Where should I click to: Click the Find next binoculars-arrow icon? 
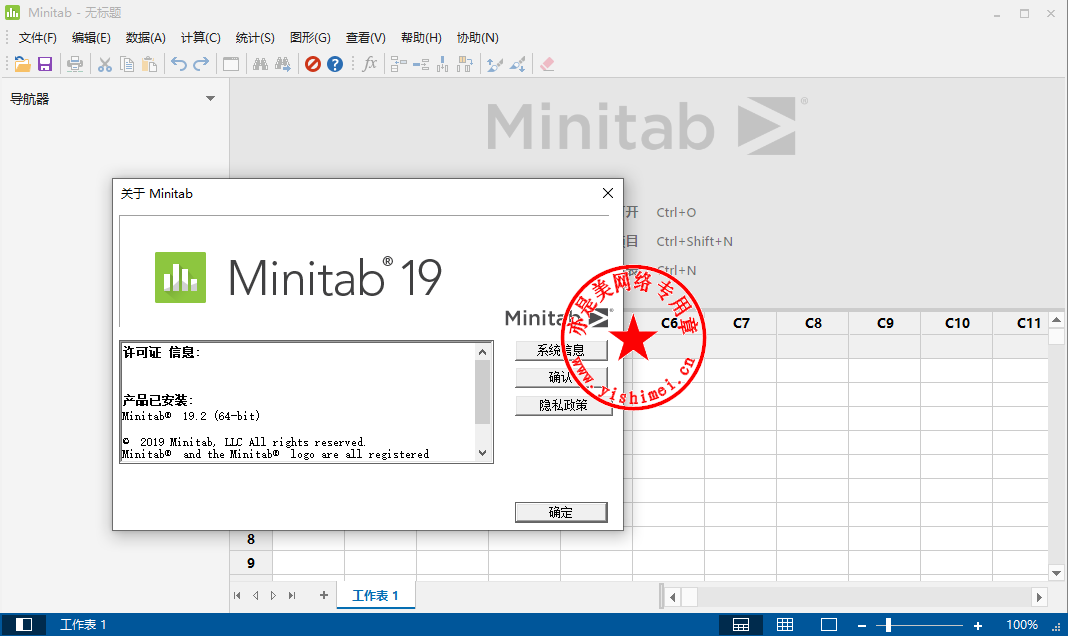click(283, 64)
